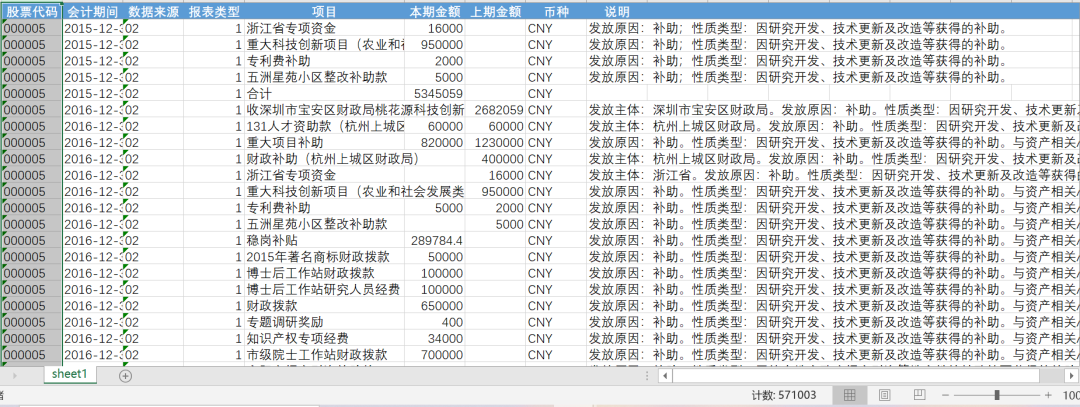1080x407 pixels.
Task: Select cell 稳岗补贴
Action: coord(324,240)
